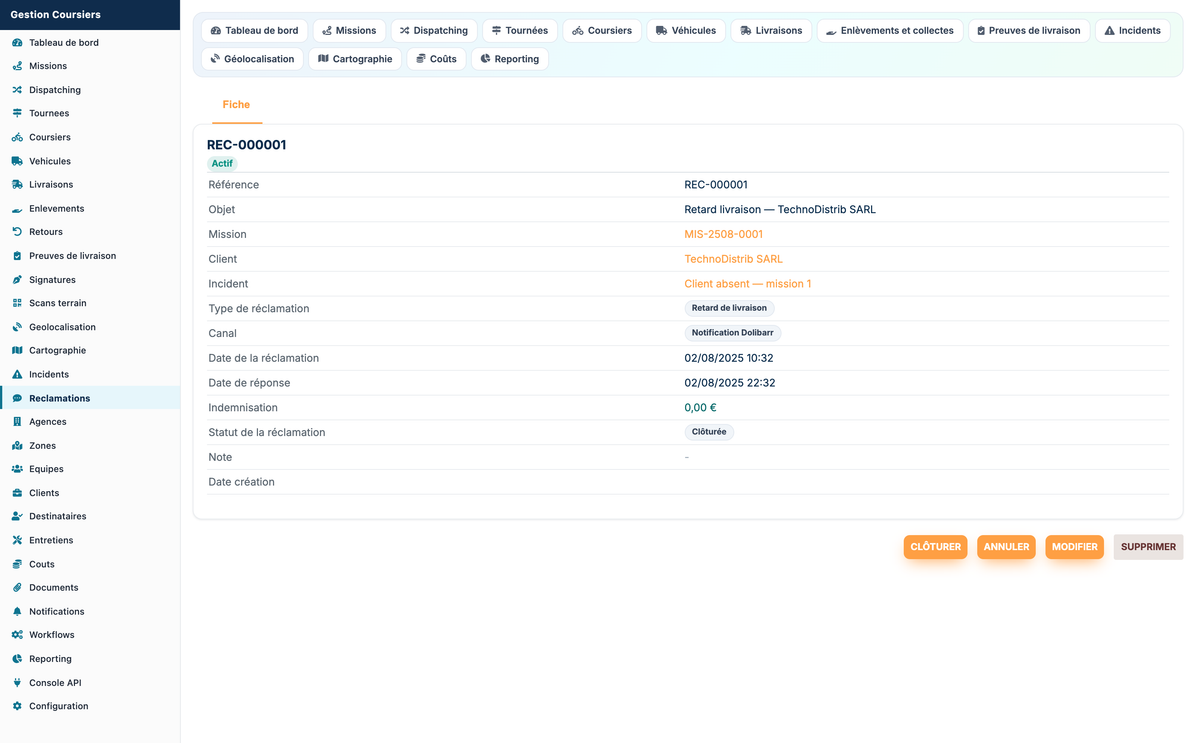Click the Notifications bell icon in sidebar
Screen dimensions: 1200x743
click(17, 612)
